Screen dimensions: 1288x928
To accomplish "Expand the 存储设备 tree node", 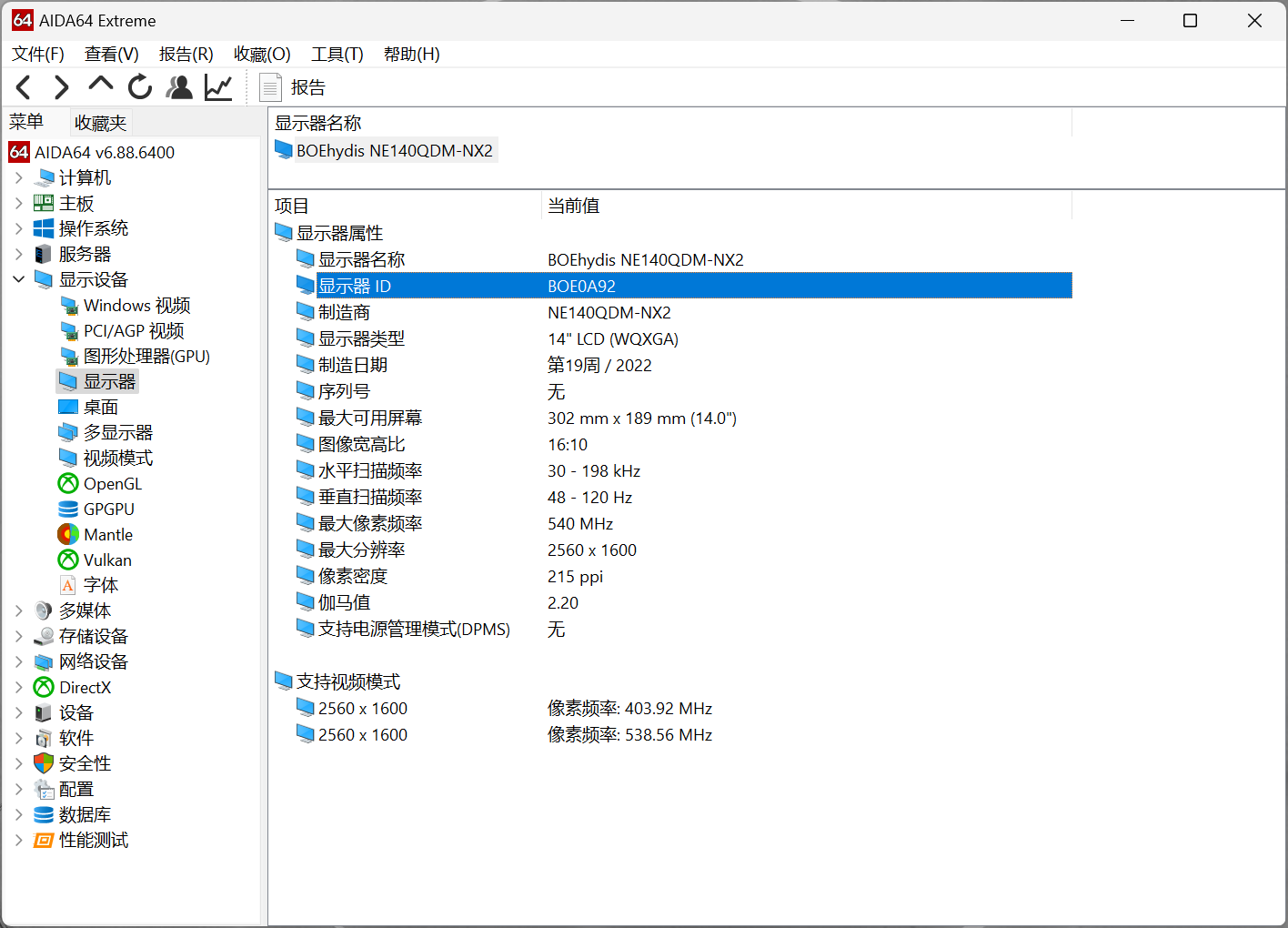I will click(19, 636).
